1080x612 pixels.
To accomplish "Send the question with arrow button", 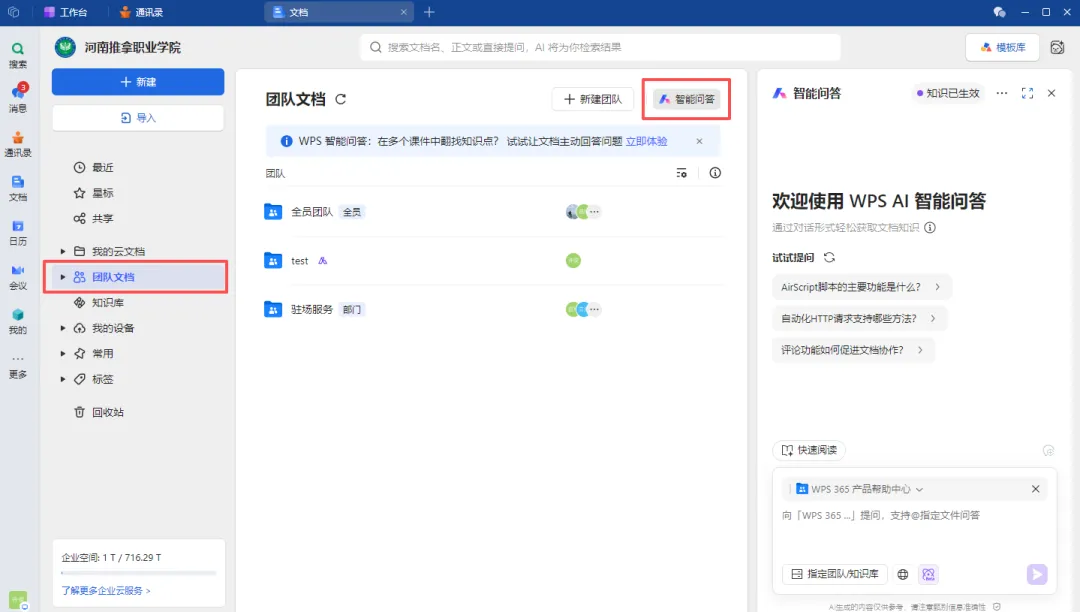I will [x=1037, y=574].
